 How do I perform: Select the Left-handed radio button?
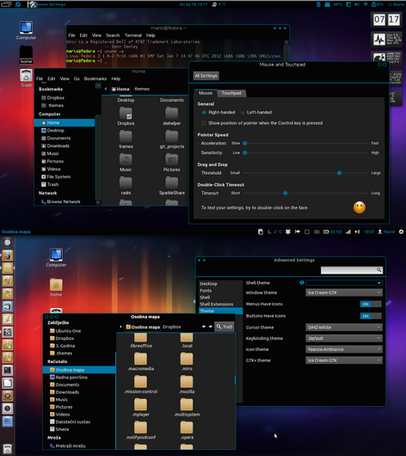(x=242, y=113)
